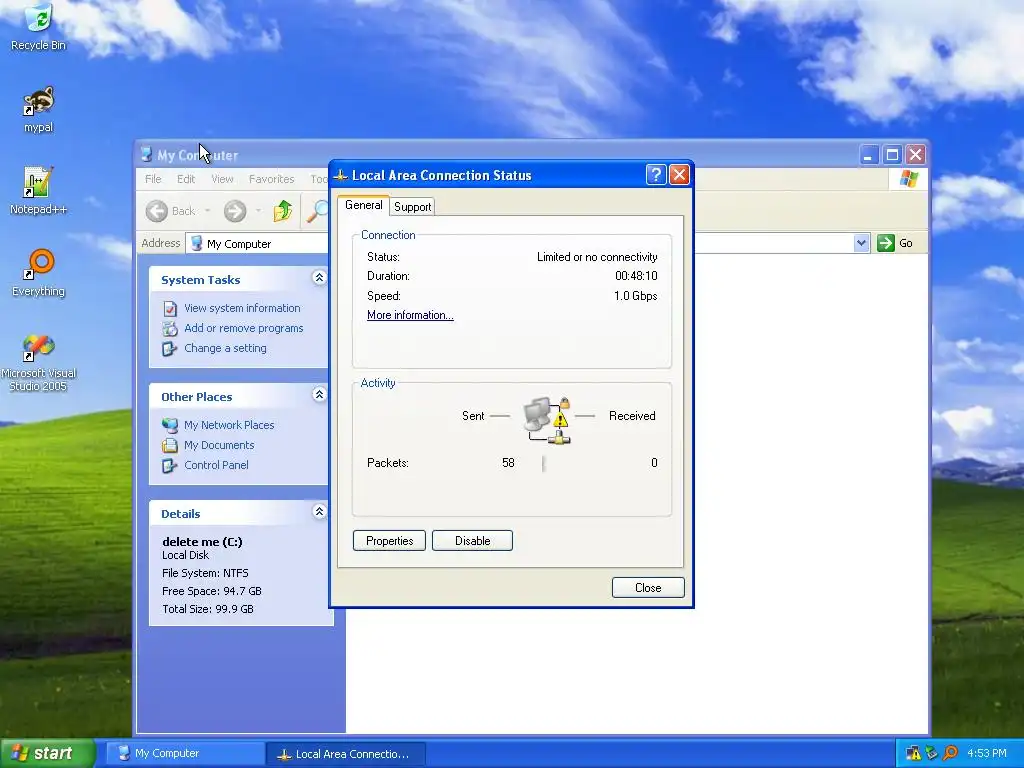Go up one folder level in My Computer
The width and height of the screenshot is (1024, 768).
point(283,211)
